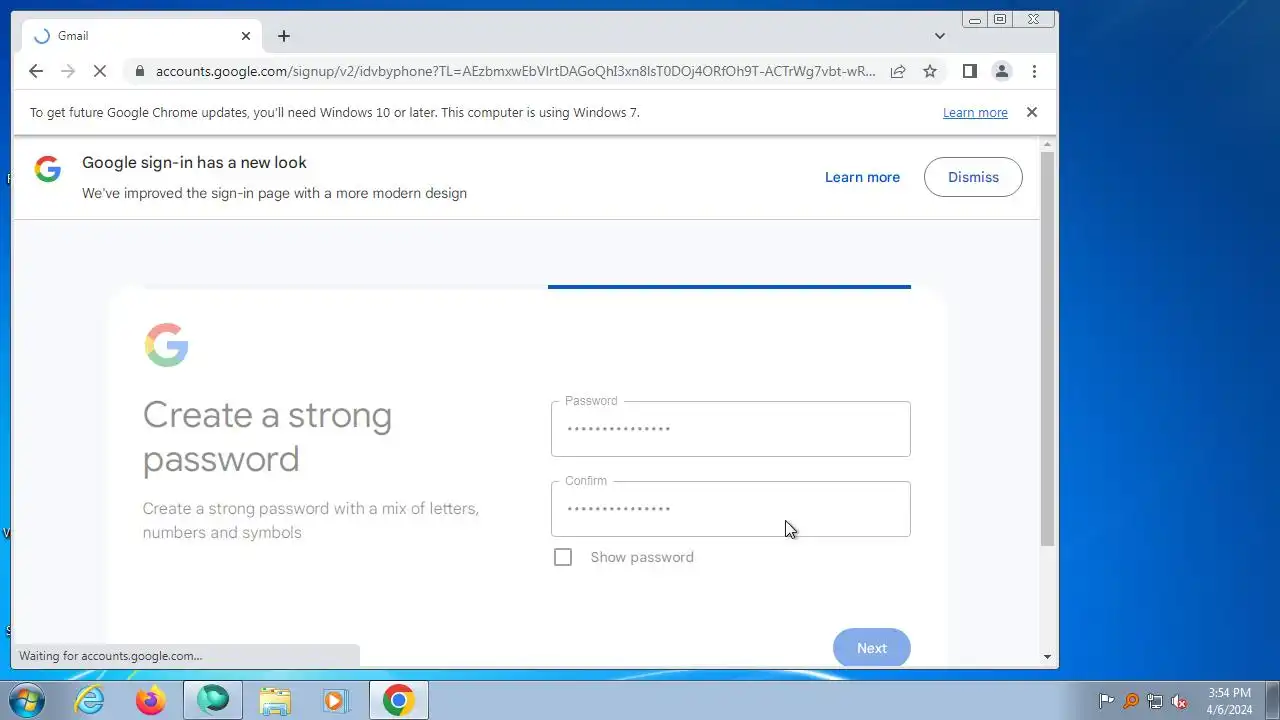Open the muted volume tray icon
This screenshot has width=1280, height=720.
point(1179,701)
